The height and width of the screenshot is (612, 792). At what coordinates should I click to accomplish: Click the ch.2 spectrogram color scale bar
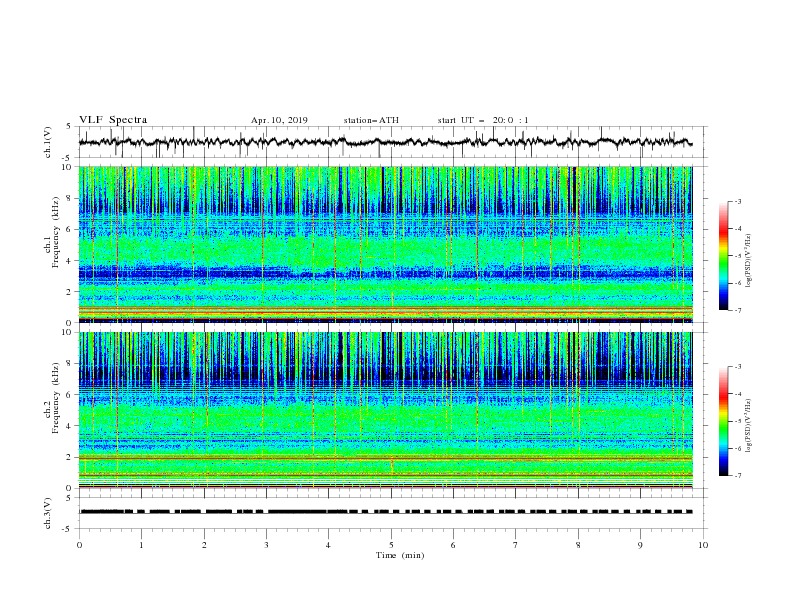(x=723, y=421)
